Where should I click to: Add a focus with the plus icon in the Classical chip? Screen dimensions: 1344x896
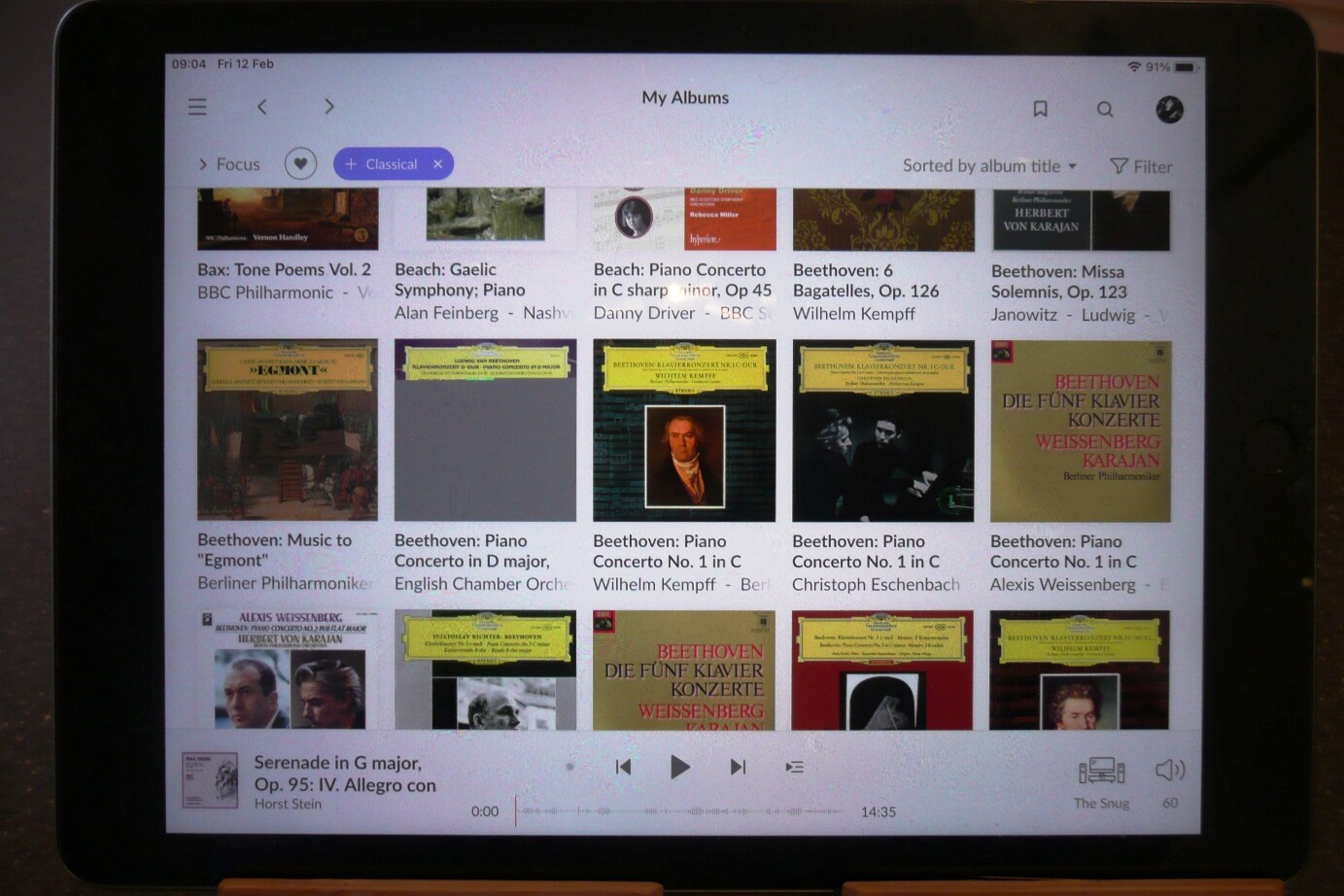[x=351, y=164]
